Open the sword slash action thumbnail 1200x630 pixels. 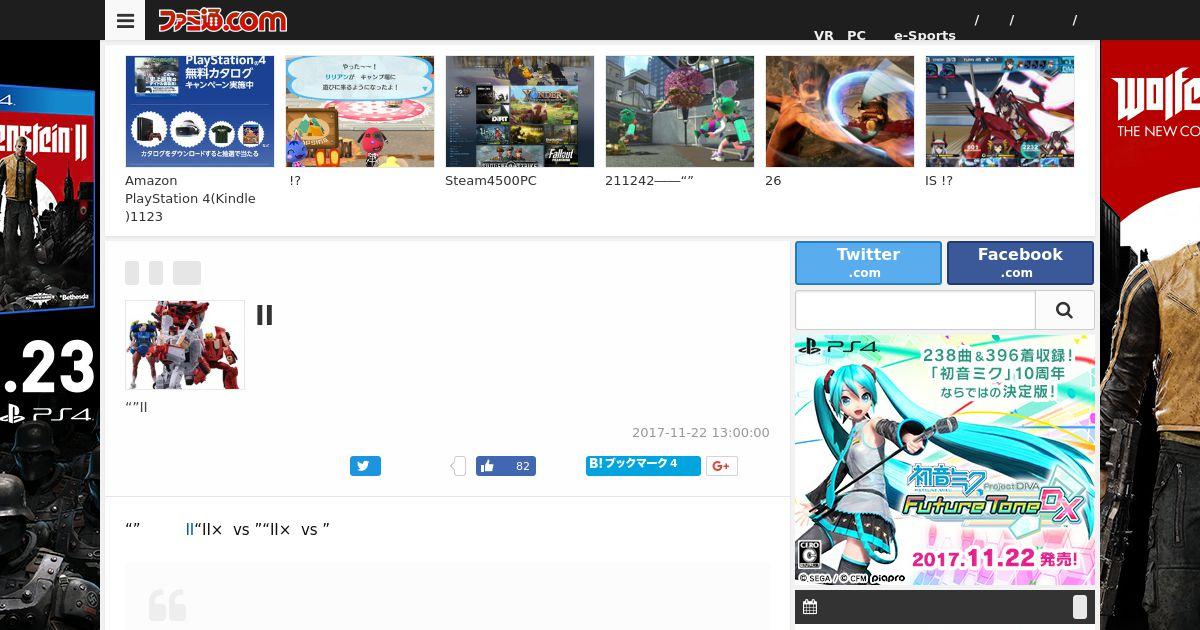[x=840, y=111]
